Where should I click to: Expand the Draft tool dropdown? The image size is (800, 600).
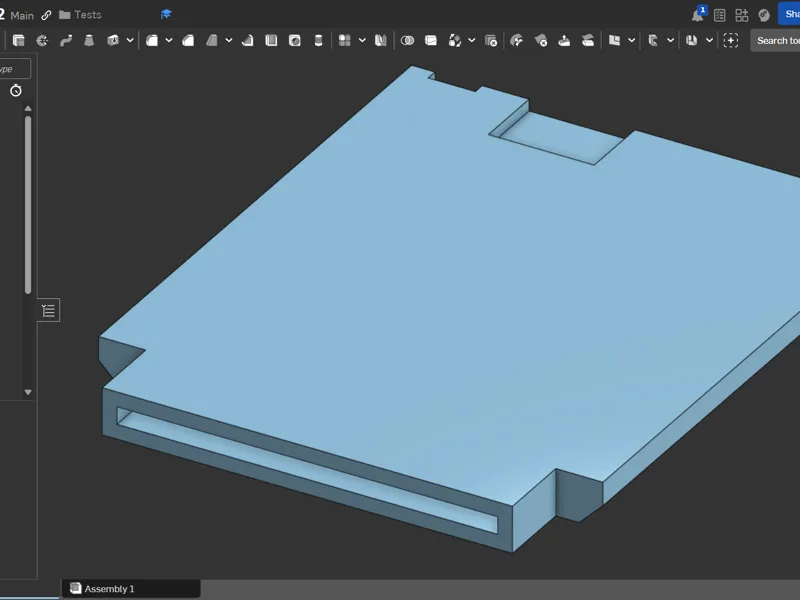(x=229, y=40)
